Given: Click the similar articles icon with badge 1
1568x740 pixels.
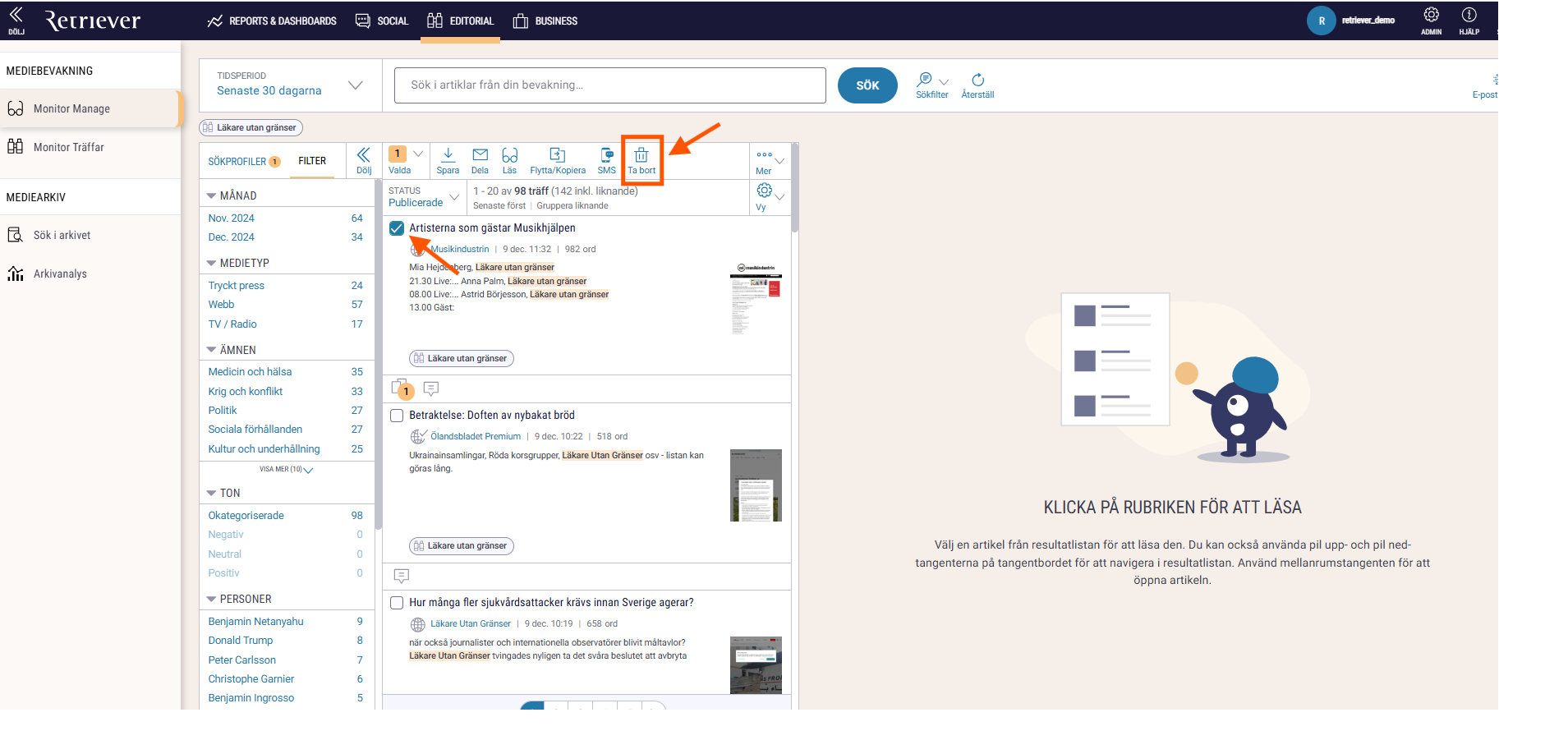Looking at the screenshot, I should (402, 388).
